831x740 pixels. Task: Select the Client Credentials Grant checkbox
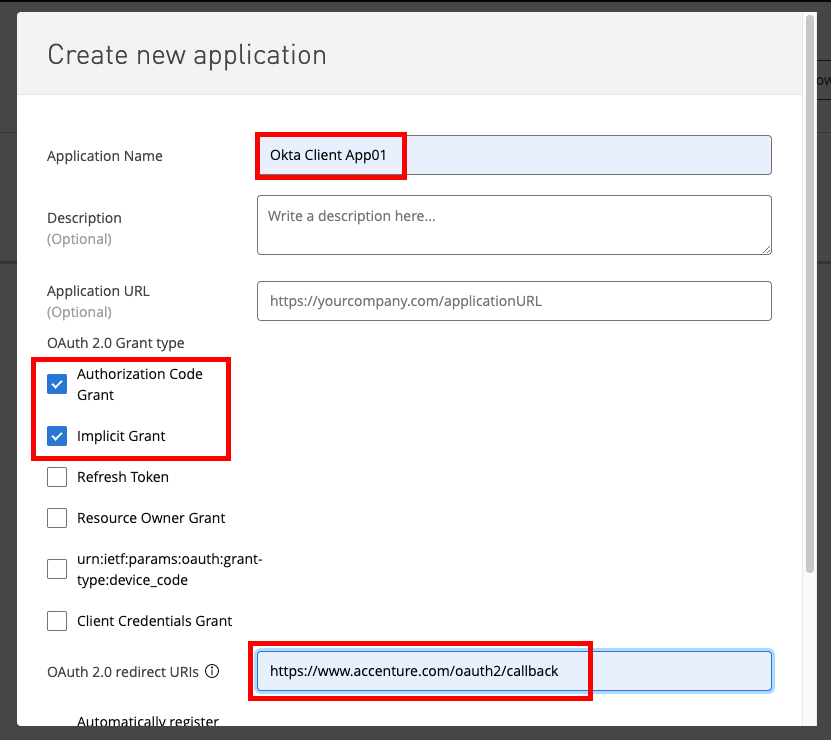pyautogui.click(x=58, y=621)
